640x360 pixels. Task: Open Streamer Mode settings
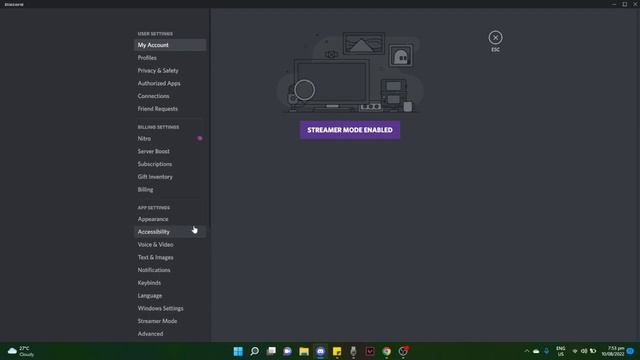[170, 321]
